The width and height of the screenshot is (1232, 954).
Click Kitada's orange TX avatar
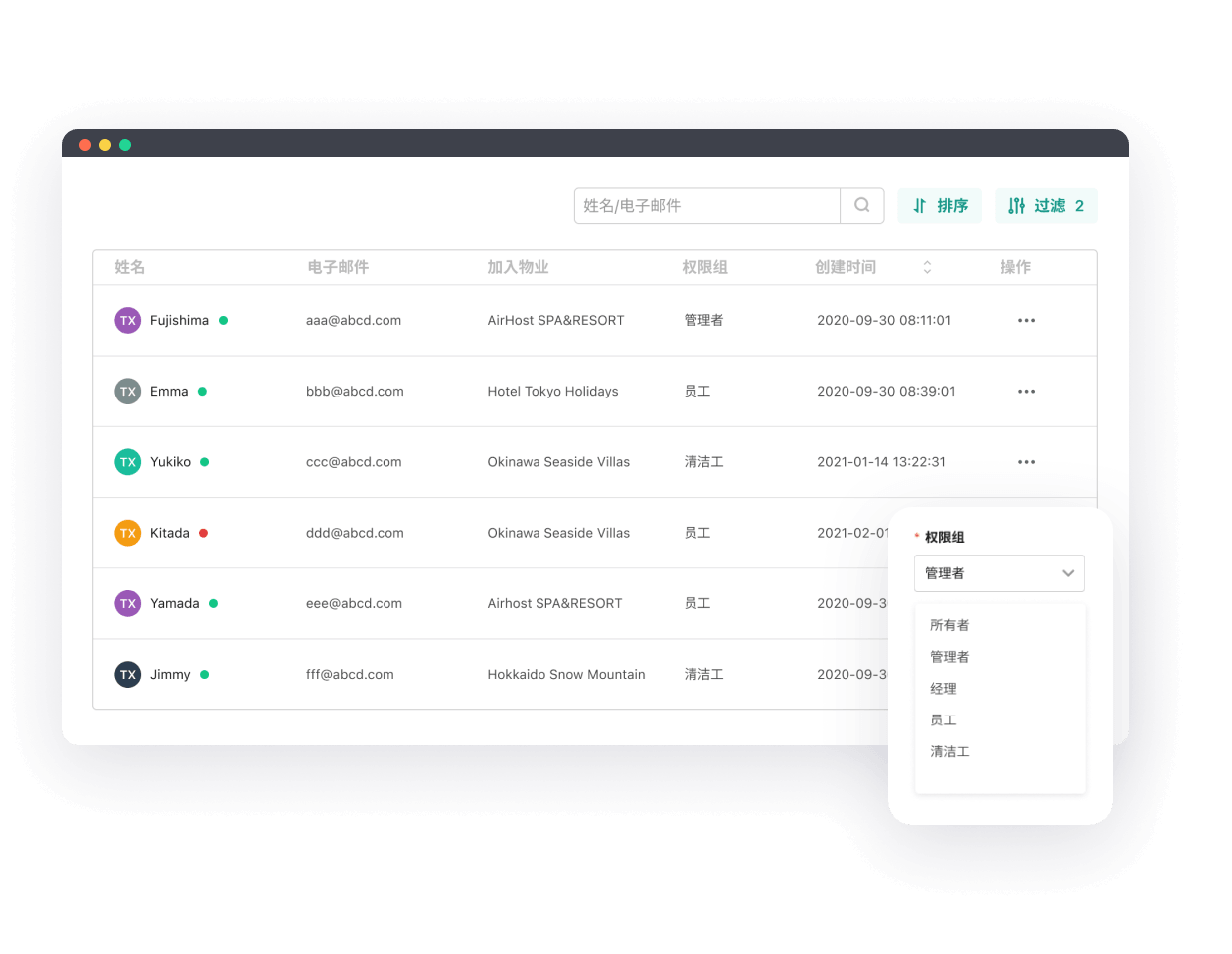tap(128, 533)
